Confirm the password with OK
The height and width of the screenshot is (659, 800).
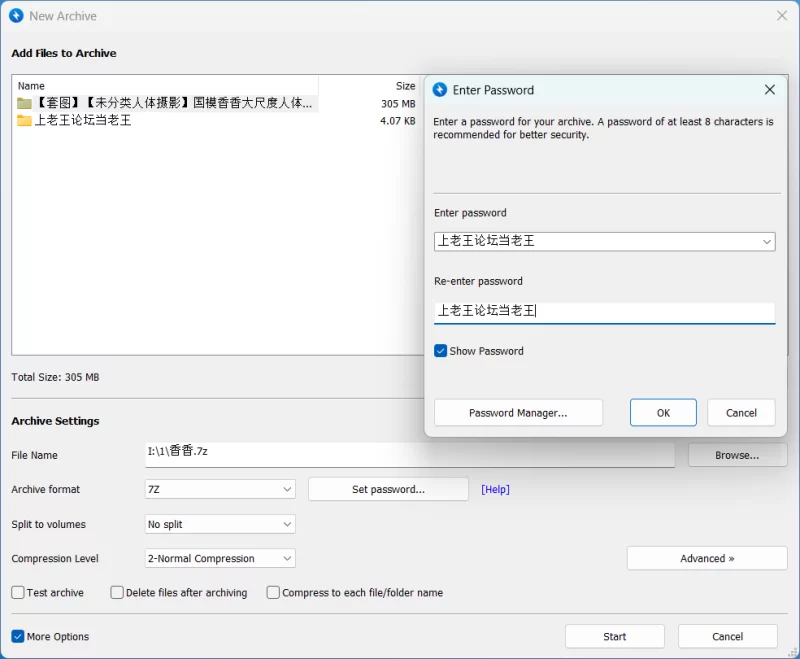663,413
